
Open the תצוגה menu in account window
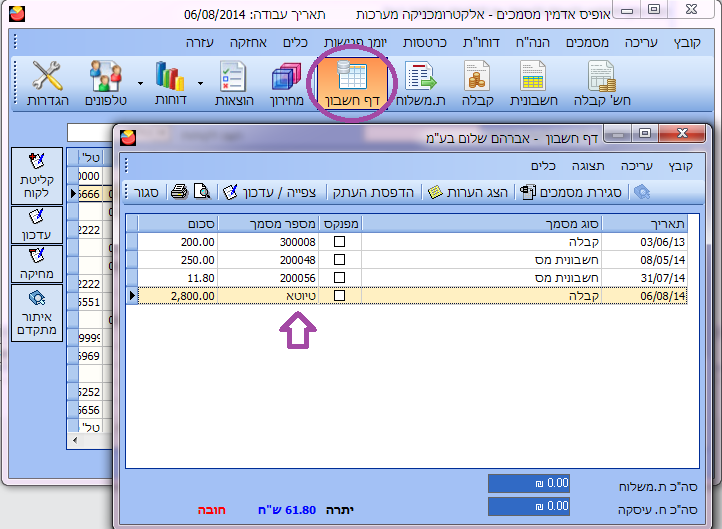pos(586,165)
